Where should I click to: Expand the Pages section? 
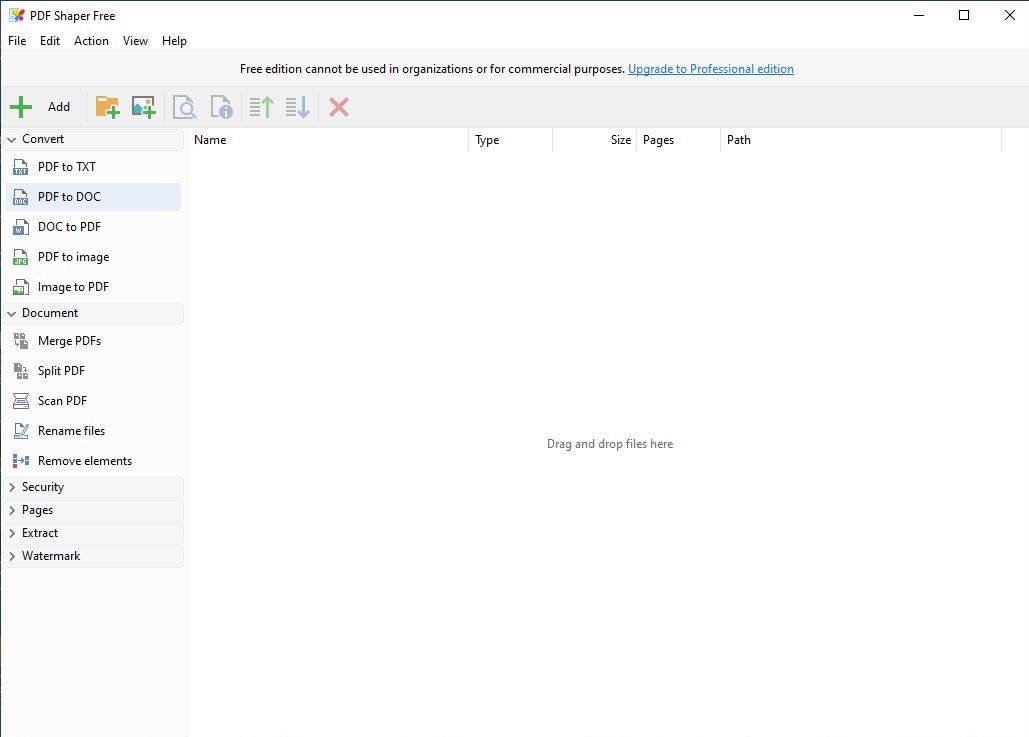pyautogui.click(x=11, y=510)
